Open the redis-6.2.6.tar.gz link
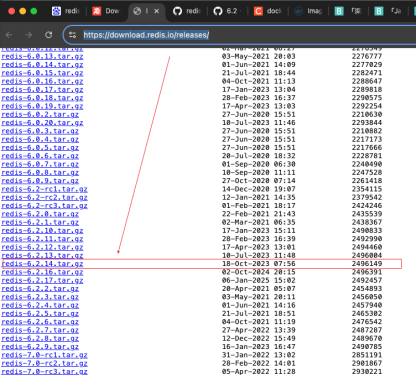The width and height of the screenshot is (416, 375). (x=40, y=322)
